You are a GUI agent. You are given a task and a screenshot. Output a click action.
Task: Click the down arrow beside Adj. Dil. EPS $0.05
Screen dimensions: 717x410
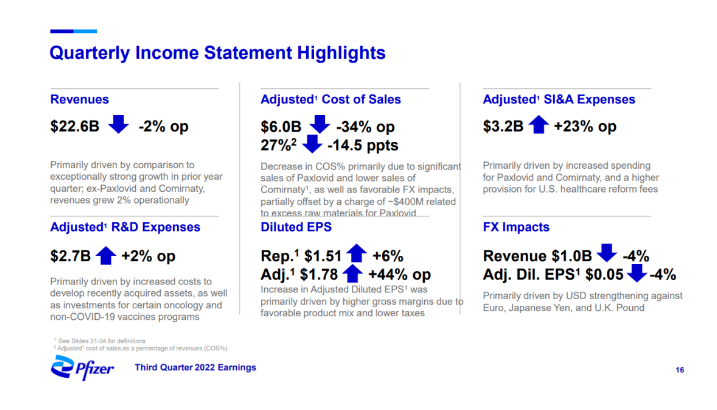point(635,274)
